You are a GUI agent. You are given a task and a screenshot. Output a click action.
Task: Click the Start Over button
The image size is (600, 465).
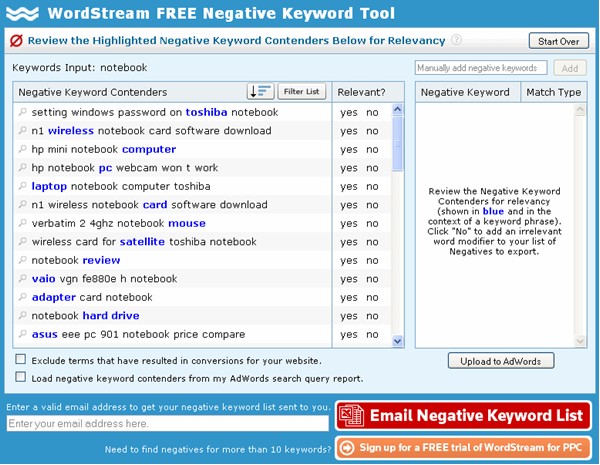[559, 41]
